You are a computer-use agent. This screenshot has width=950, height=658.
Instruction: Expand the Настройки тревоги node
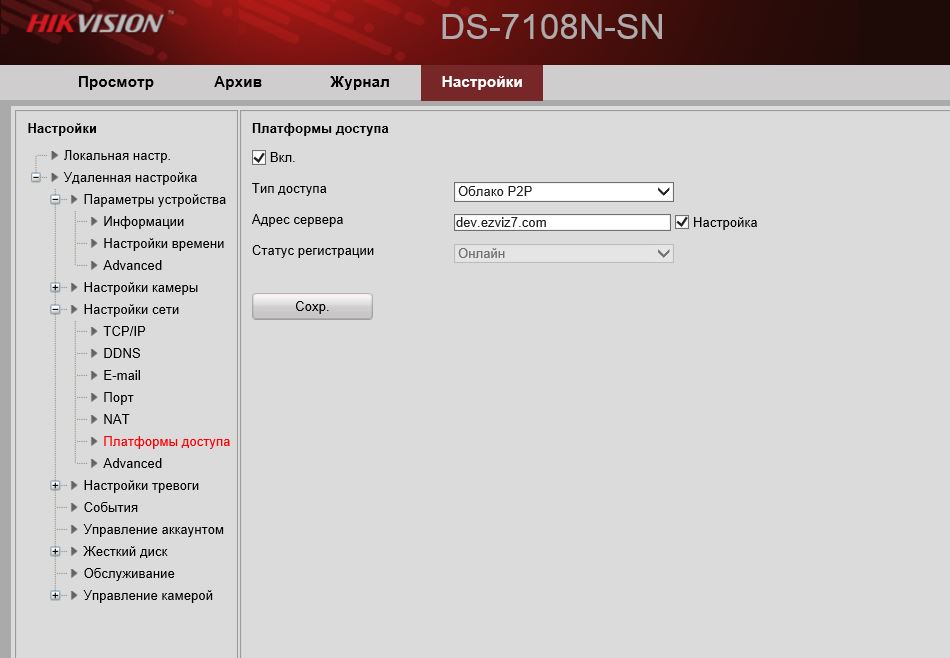point(55,485)
